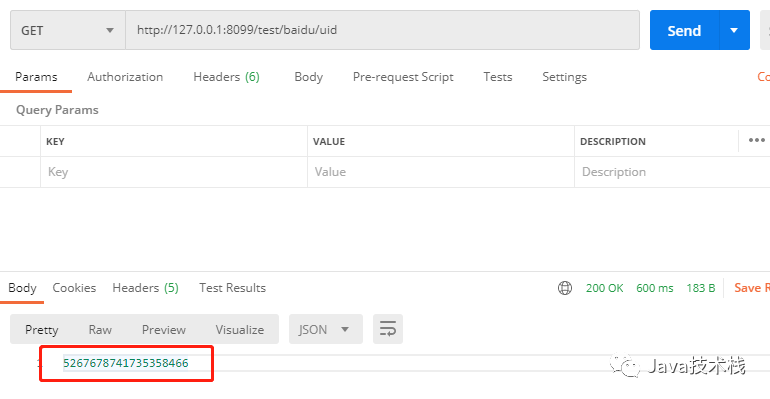Click the response value 5267678741735358466

click(126, 363)
